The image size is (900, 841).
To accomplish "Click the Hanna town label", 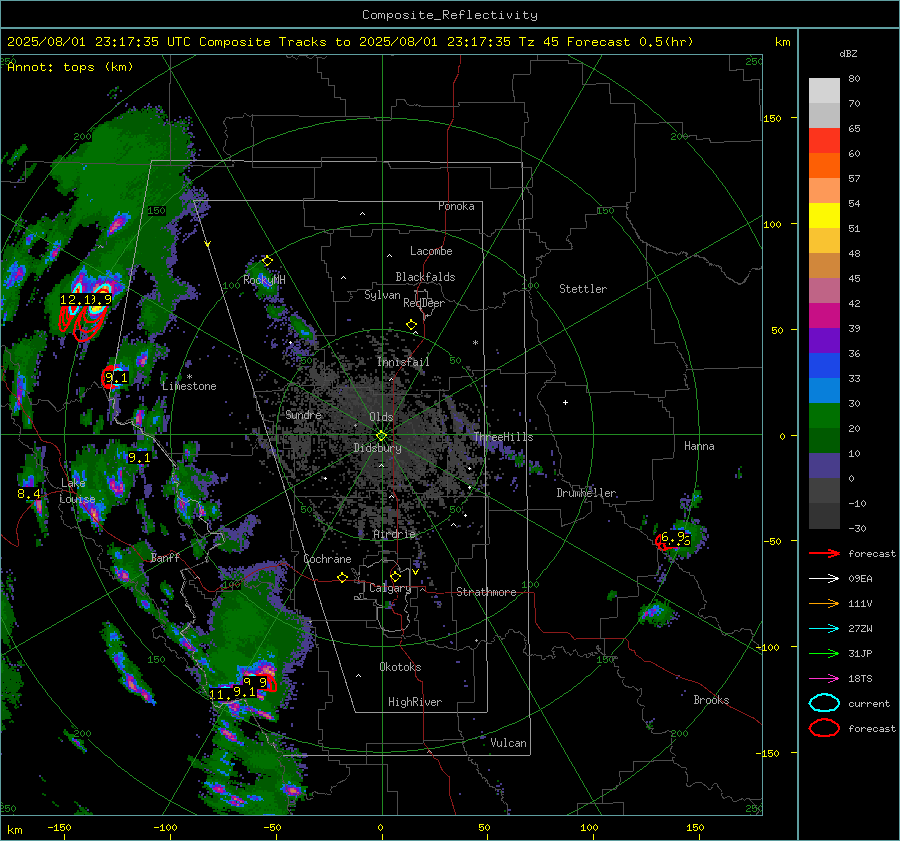I will click(x=699, y=446).
